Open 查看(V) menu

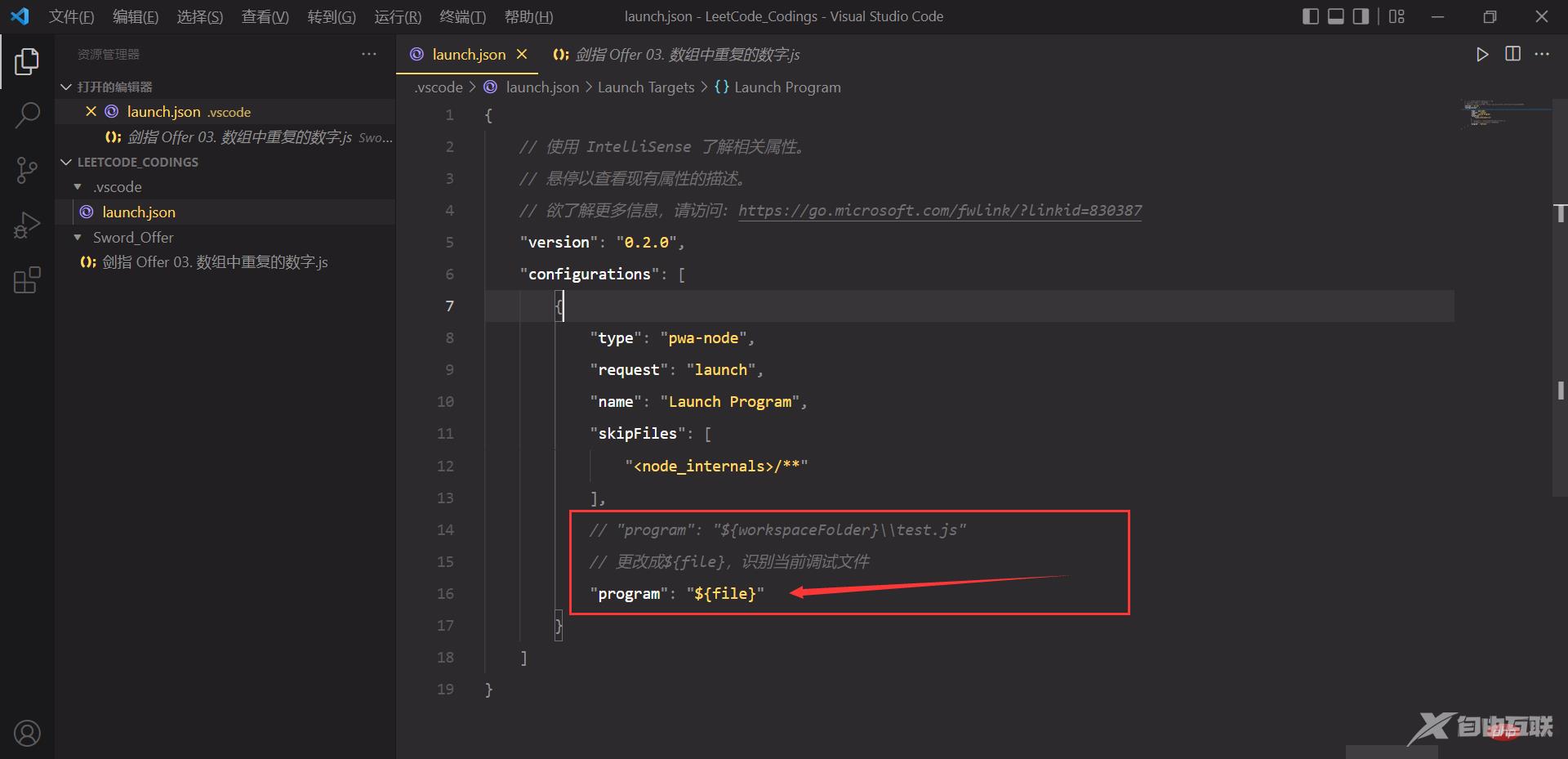[265, 16]
